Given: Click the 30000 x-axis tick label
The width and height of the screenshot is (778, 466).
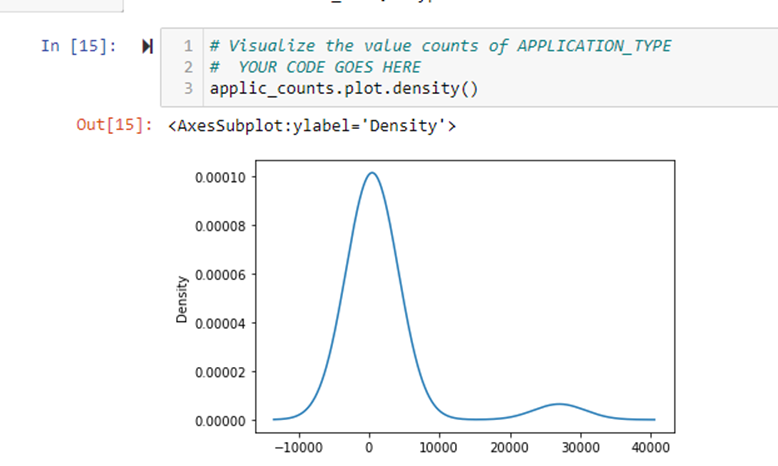Looking at the screenshot, I should 580,448.
